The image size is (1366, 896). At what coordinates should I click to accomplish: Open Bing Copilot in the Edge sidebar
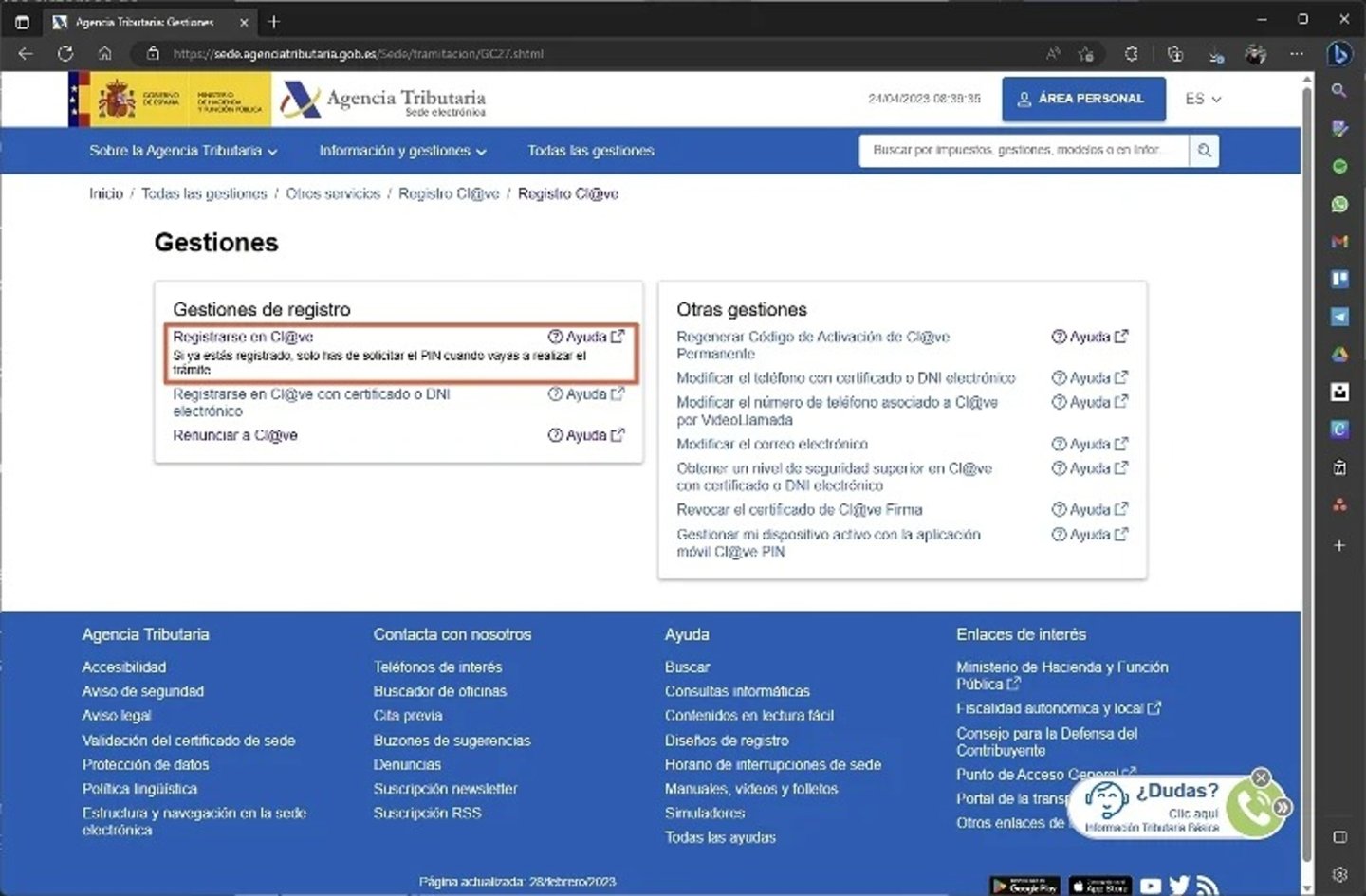click(x=1339, y=54)
